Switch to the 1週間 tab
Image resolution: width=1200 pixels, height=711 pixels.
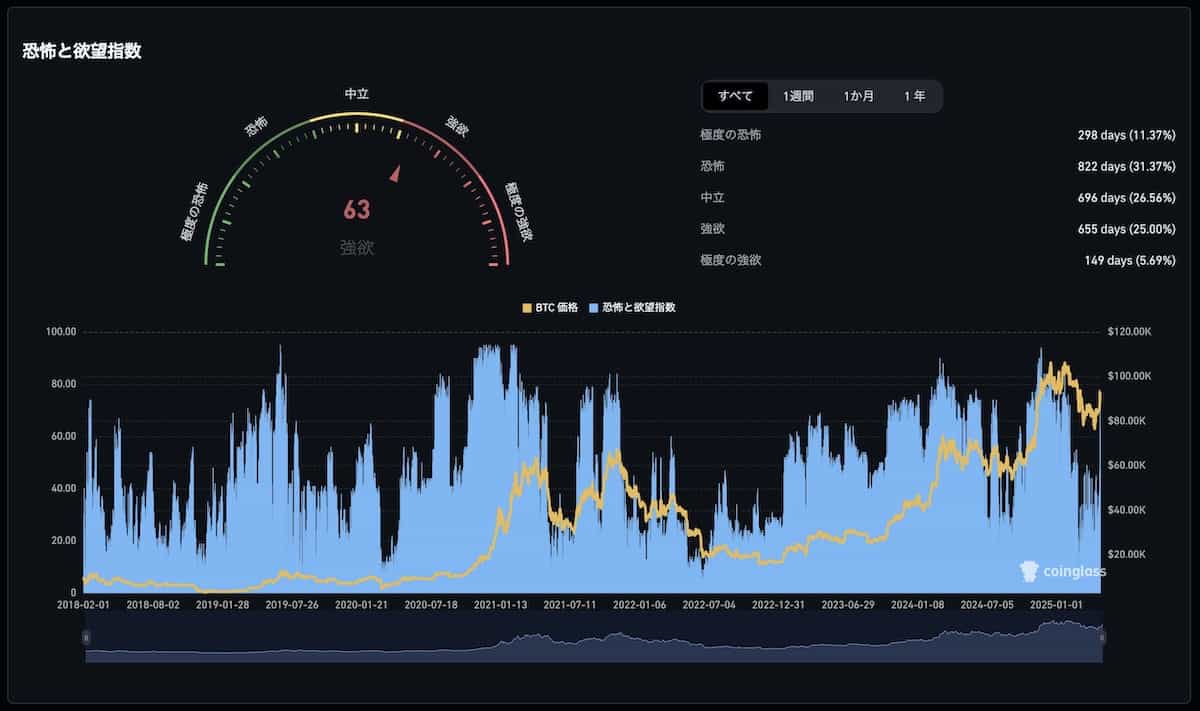pyautogui.click(x=798, y=96)
